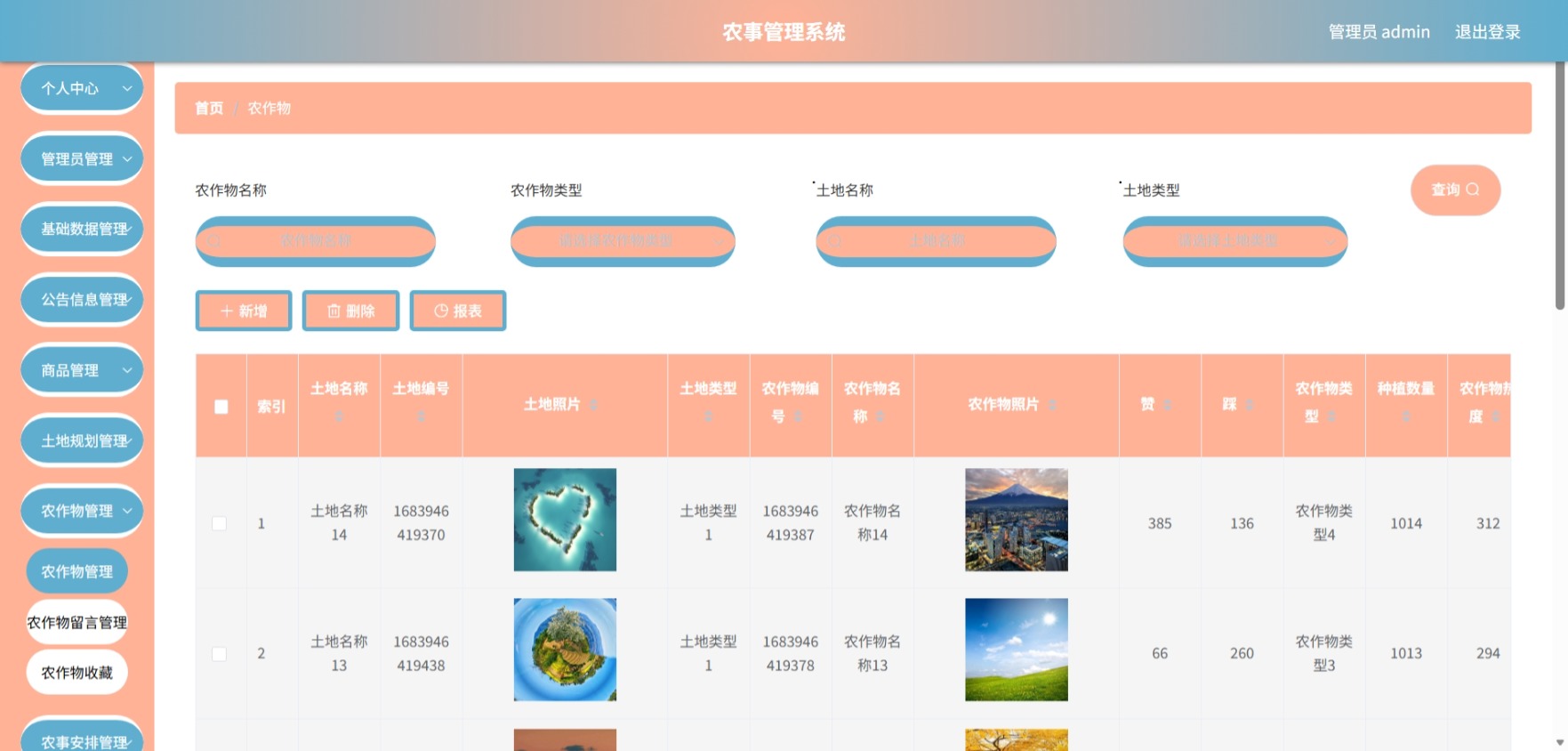Focus the 农作物名称 input field
1568x751 pixels.
316,241
